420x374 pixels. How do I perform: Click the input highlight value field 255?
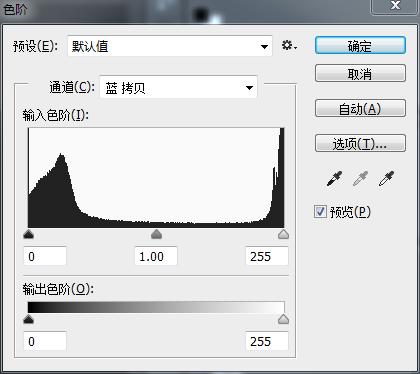point(267,256)
